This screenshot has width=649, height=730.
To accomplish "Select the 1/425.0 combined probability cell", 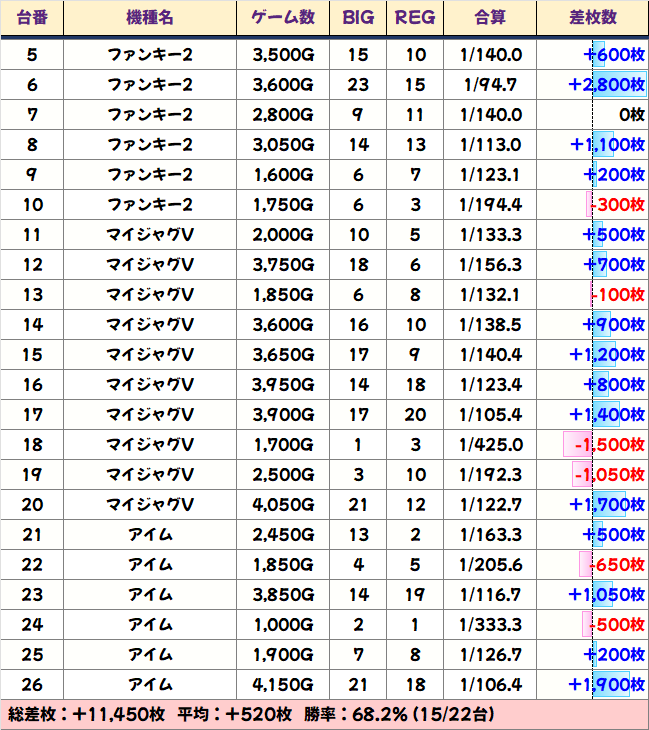I will pyautogui.click(x=491, y=445).
